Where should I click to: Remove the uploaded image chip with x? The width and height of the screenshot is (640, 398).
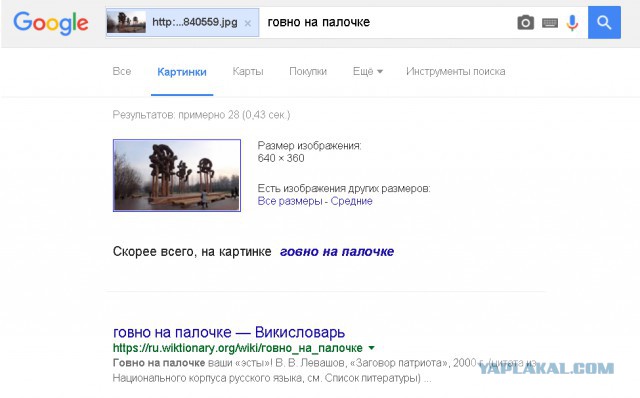click(x=247, y=23)
